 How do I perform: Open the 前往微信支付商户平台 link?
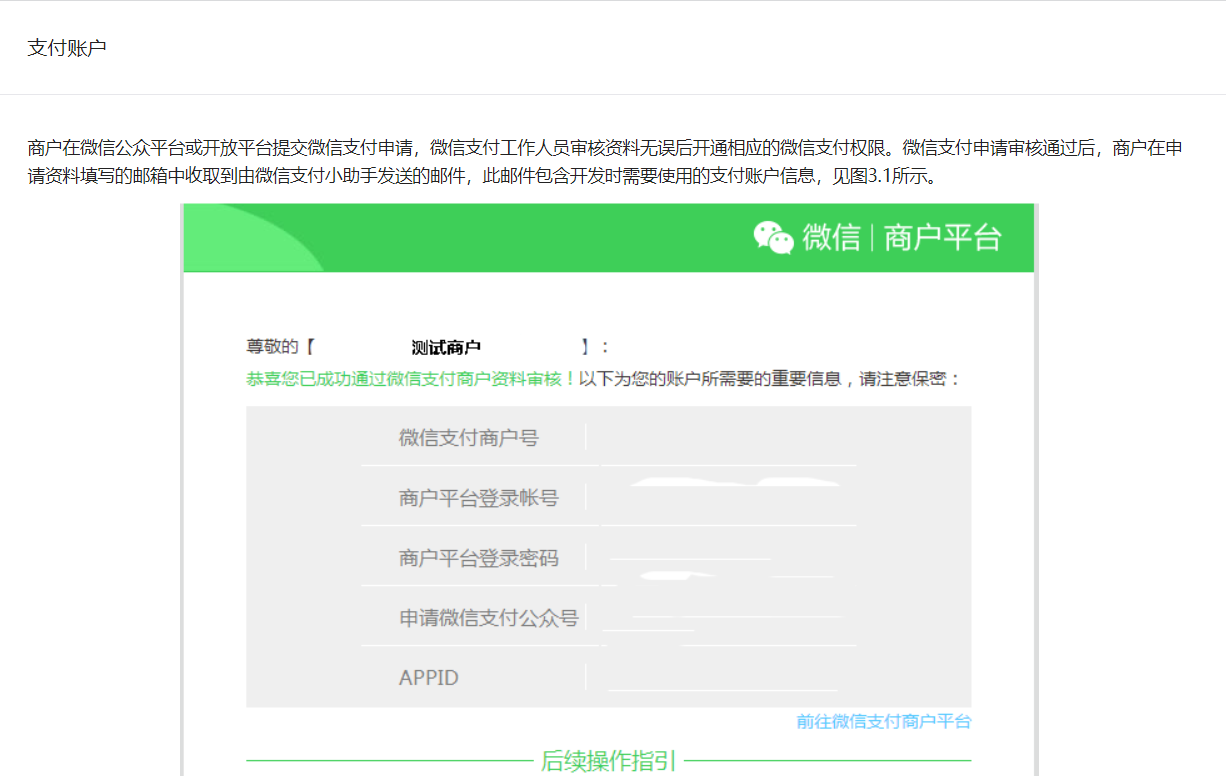[884, 721]
